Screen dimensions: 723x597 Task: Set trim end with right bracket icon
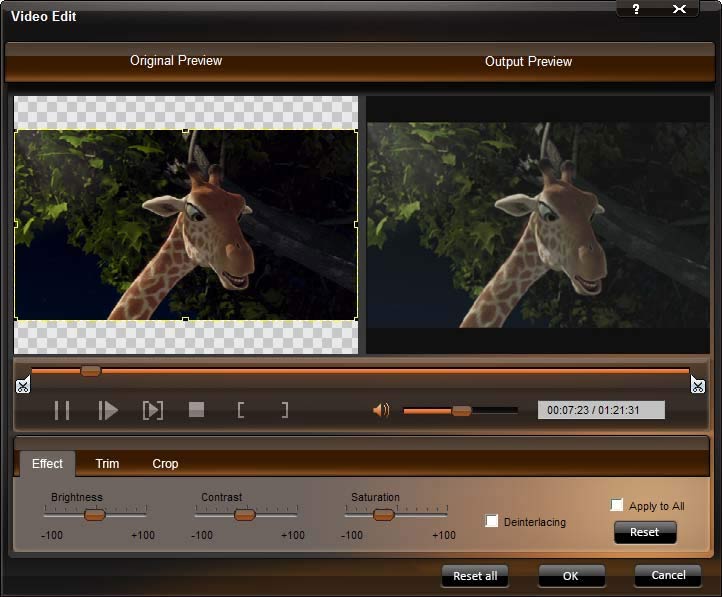pos(285,410)
